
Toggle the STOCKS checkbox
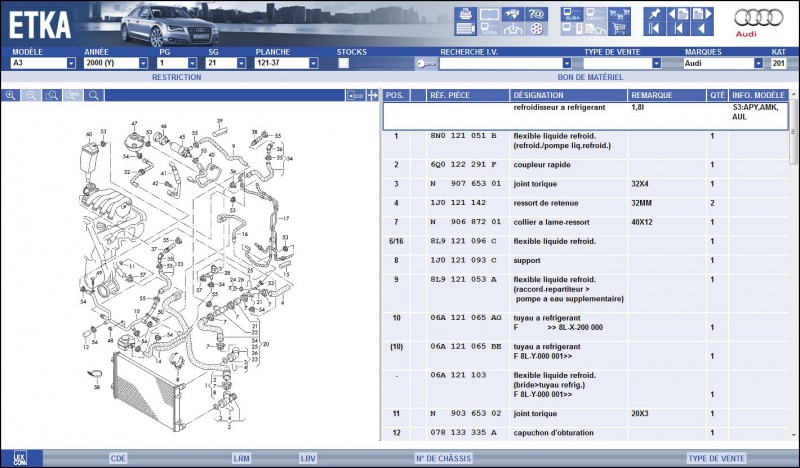coord(344,63)
